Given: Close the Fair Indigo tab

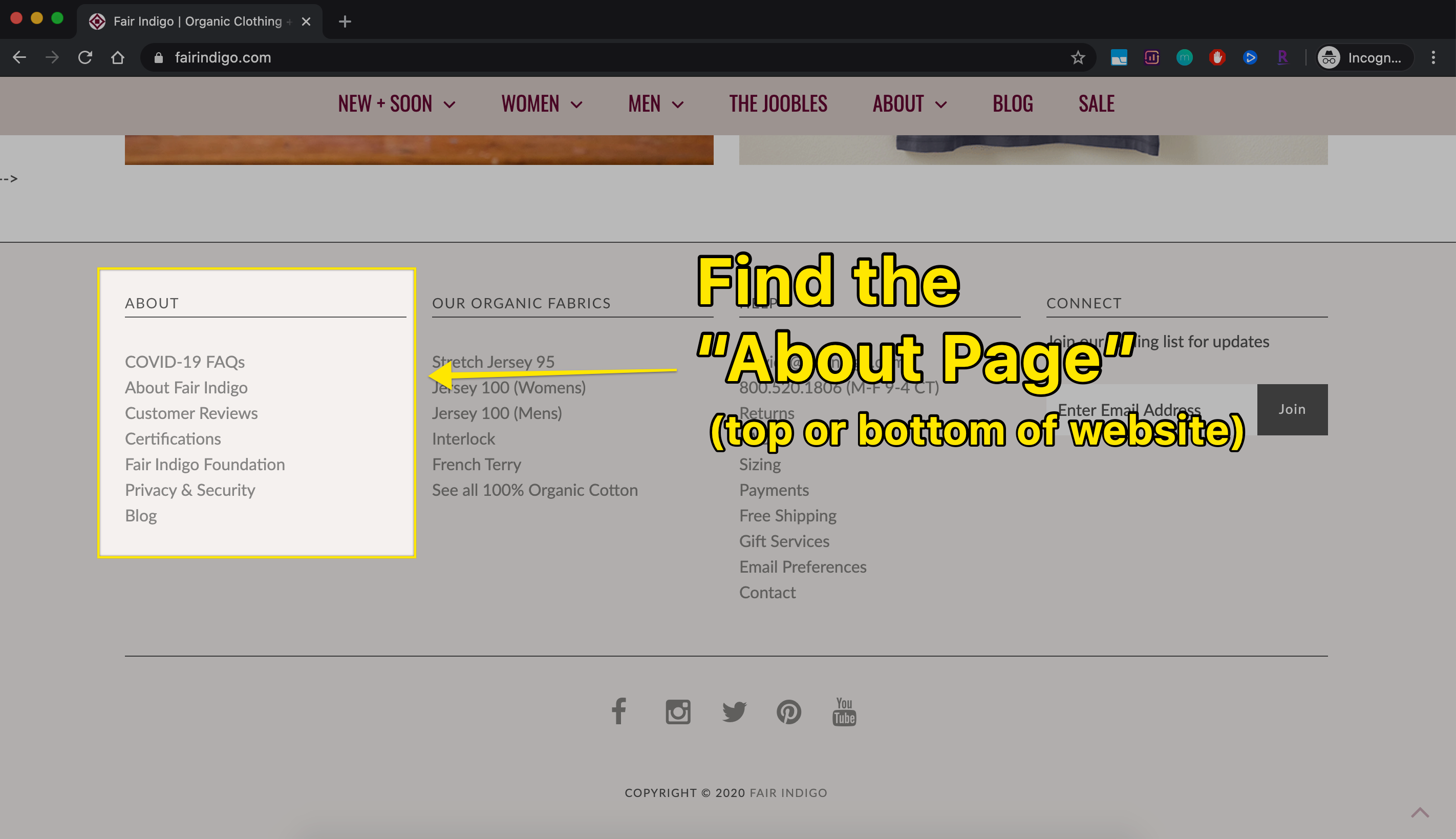Looking at the screenshot, I should tap(306, 22).
